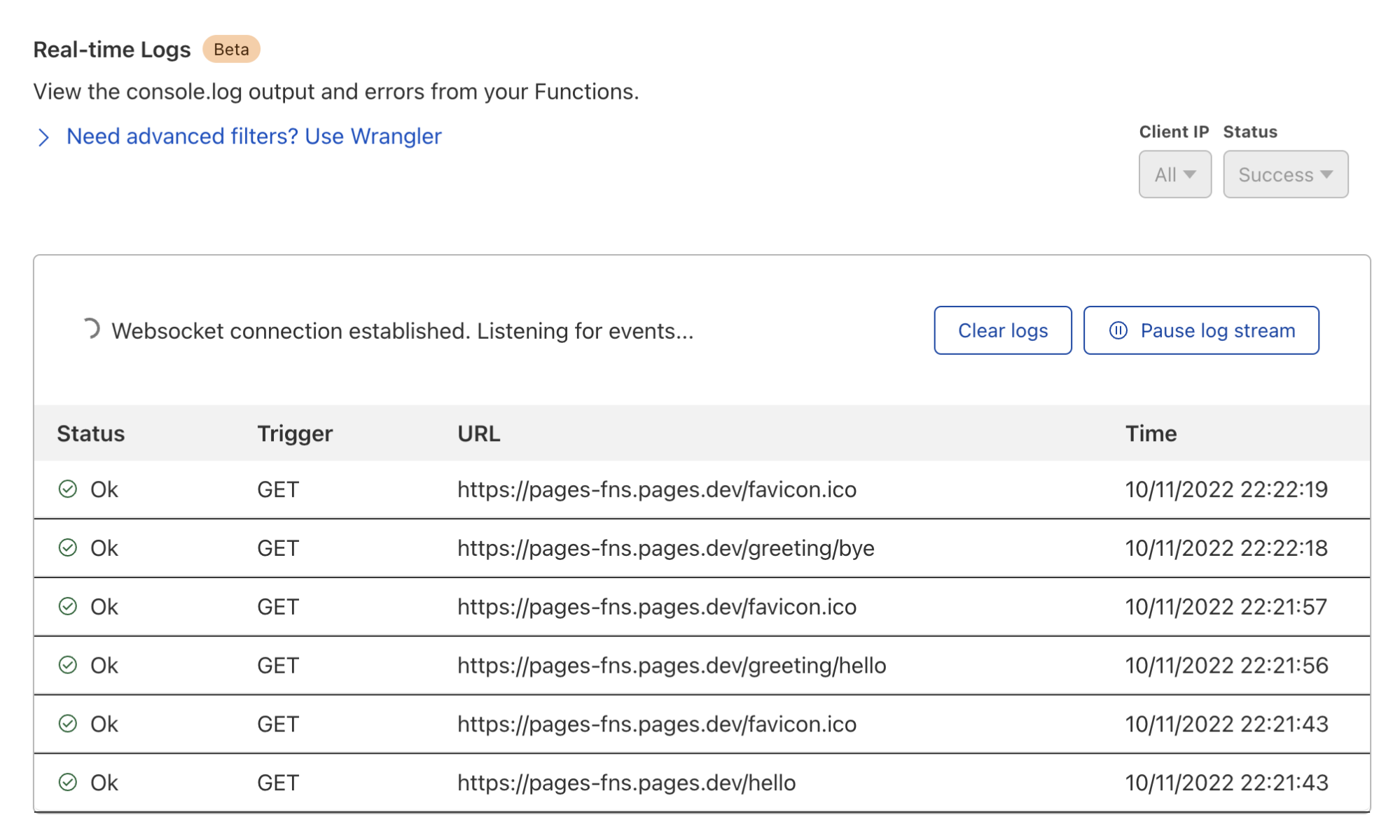
Task: Click the Status column header
Action: pos(91,434)
